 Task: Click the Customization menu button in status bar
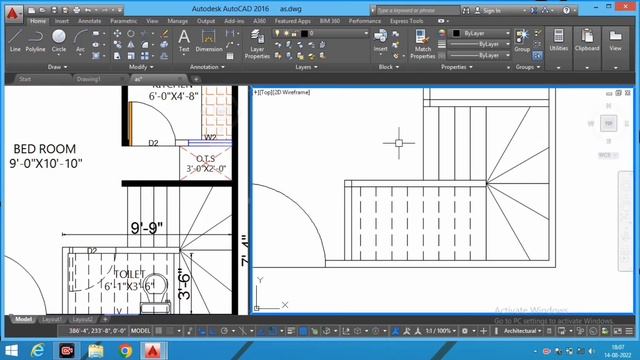[x=629, y=331]
